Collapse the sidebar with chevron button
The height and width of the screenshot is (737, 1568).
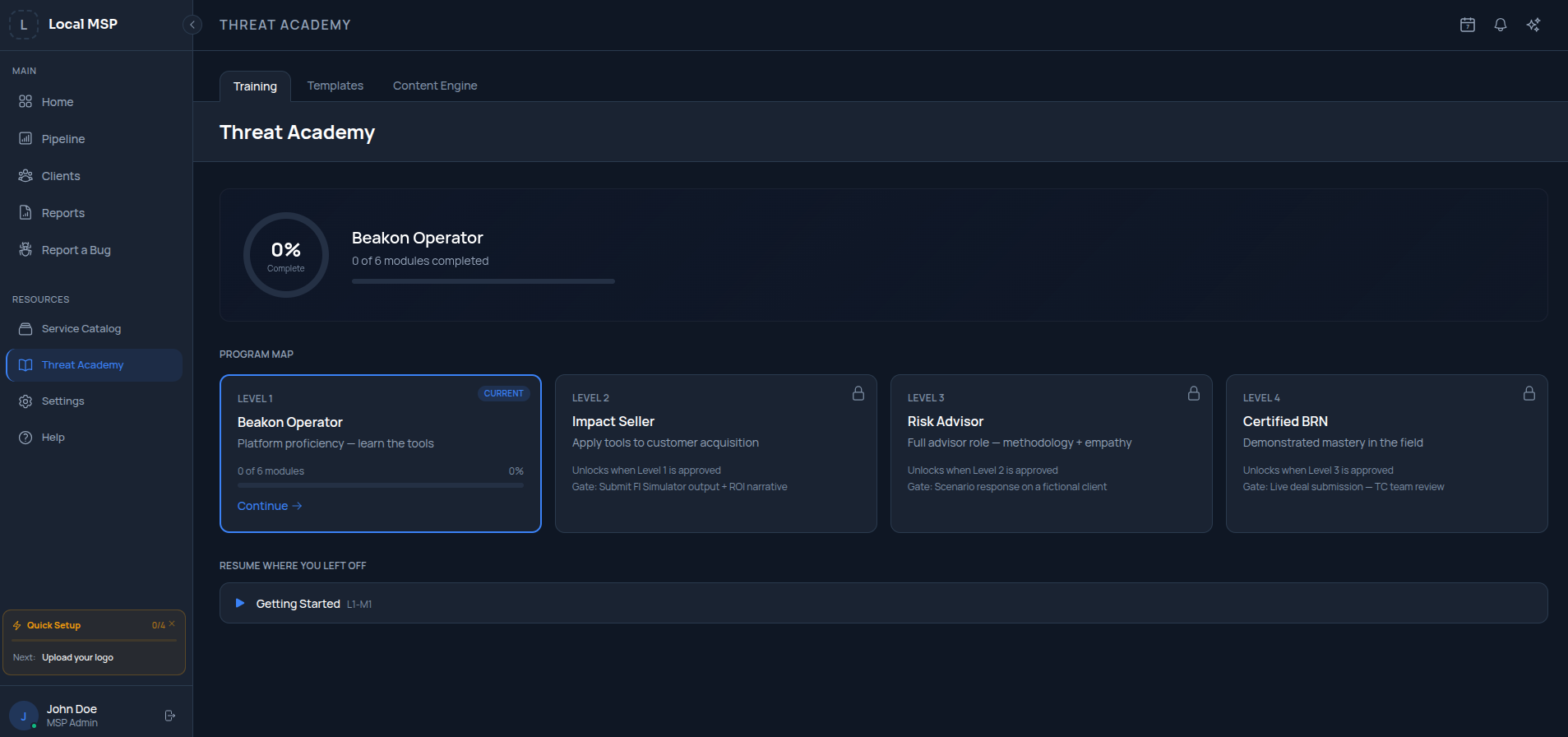point(192,25)
